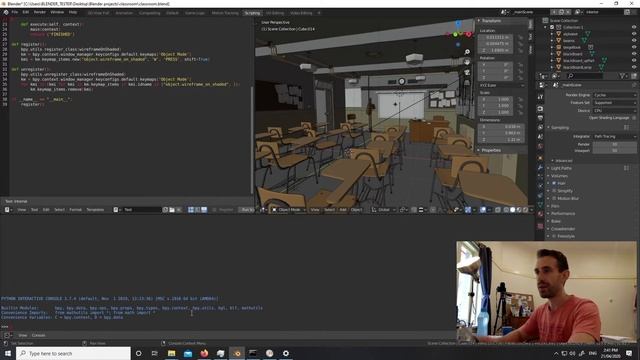Click the Location X value field

coord(495,37)
